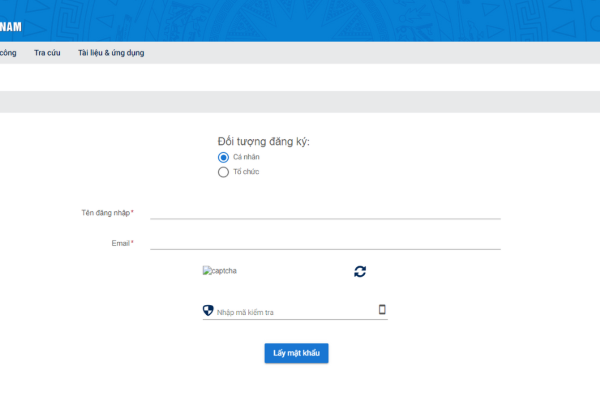Refresh the captcha with the reload icon
600x400 pixels.
[x=360, y=271]
